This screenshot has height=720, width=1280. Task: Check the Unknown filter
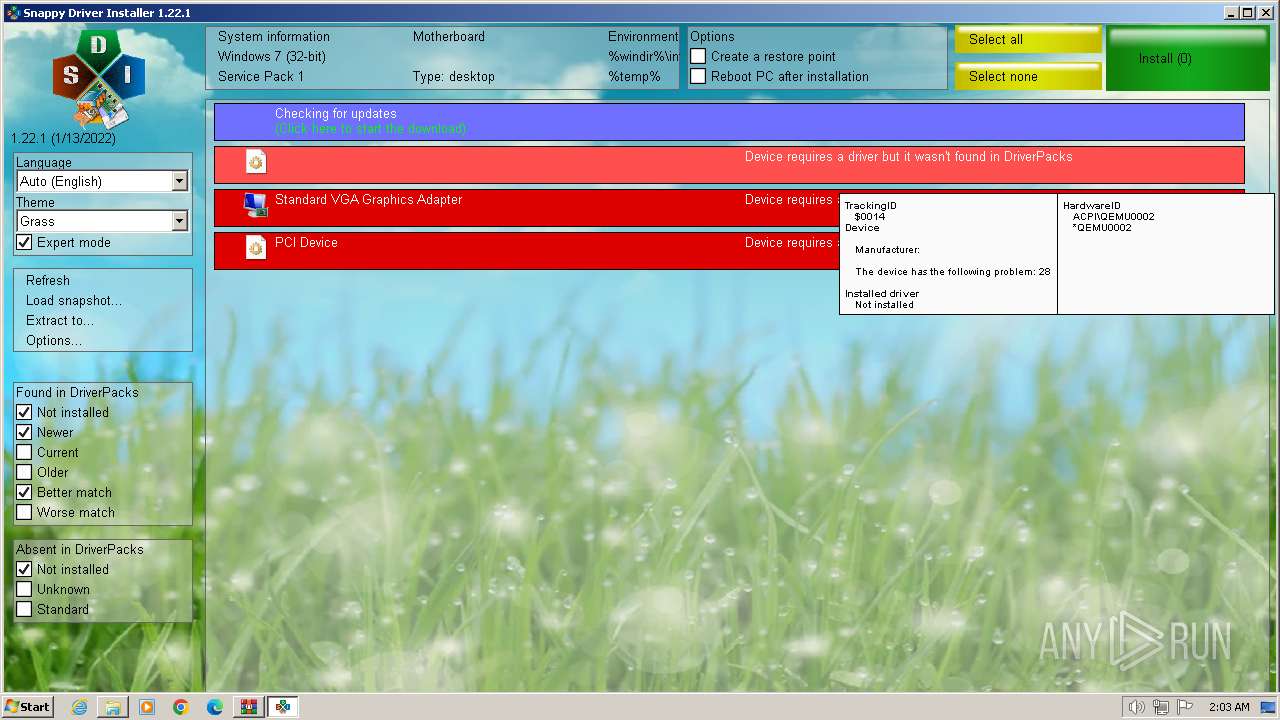(x=25, y=590)
